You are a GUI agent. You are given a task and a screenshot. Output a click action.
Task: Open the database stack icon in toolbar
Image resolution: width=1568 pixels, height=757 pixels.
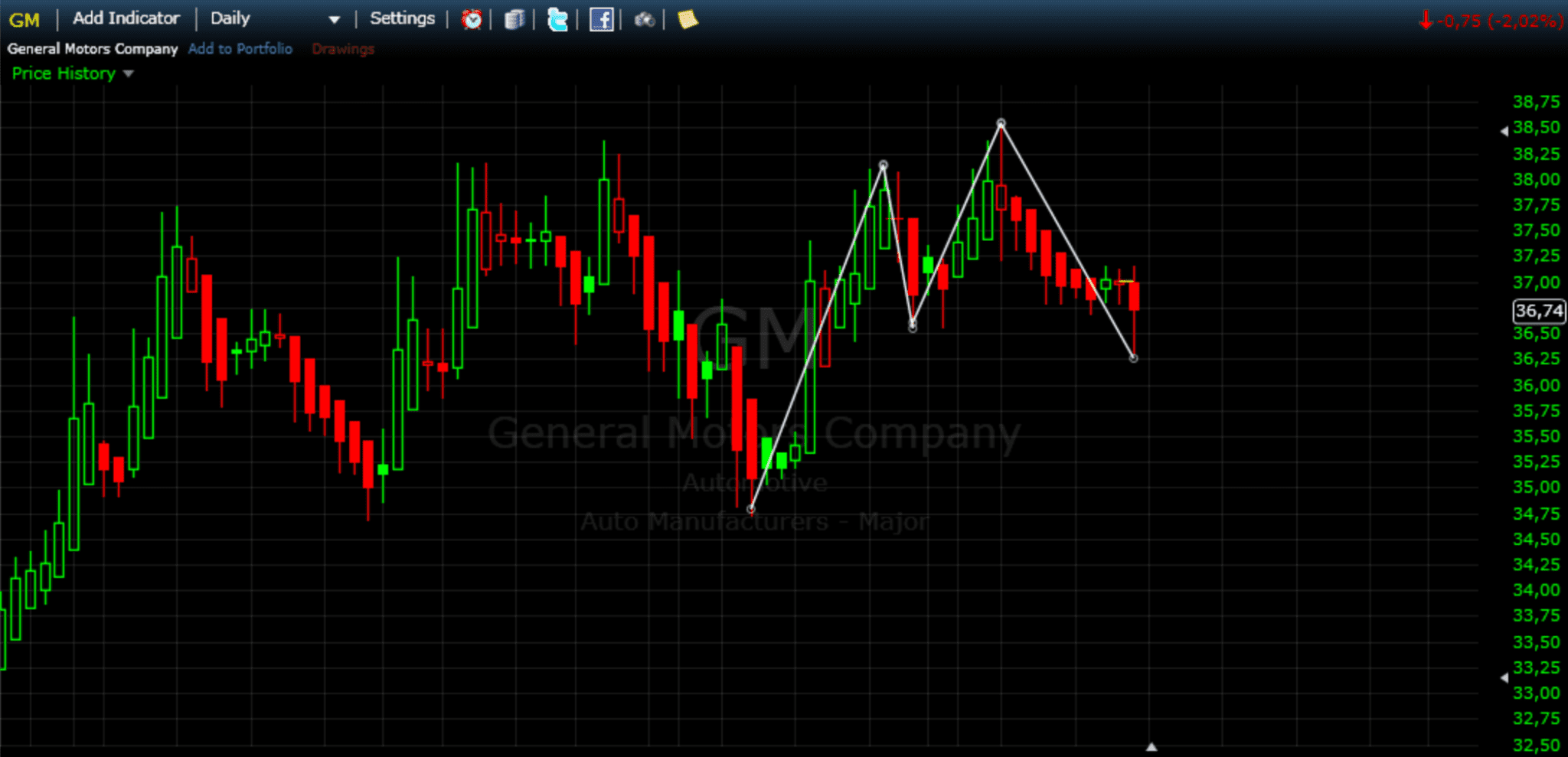[514, 19]
